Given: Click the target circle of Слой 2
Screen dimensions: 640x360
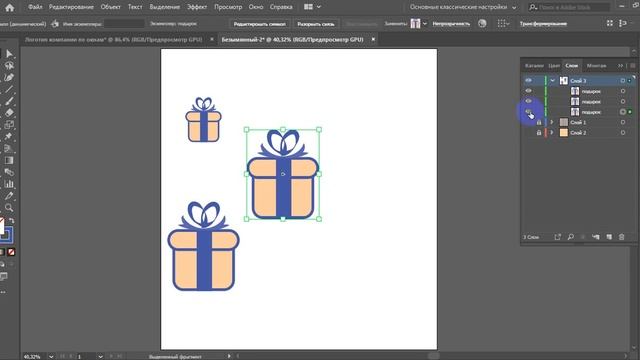Looking at the screenshot, I should coord(623,133).
